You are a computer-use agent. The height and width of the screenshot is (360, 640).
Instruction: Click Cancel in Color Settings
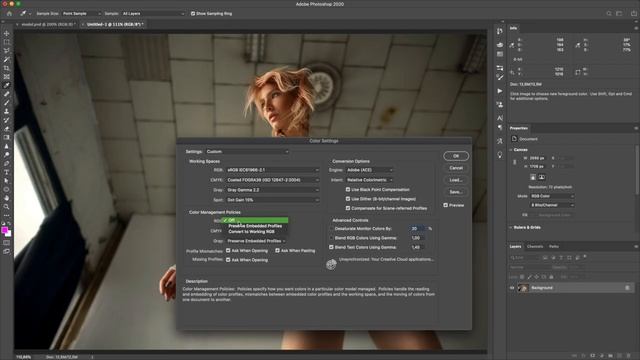[x=456, y=168]
